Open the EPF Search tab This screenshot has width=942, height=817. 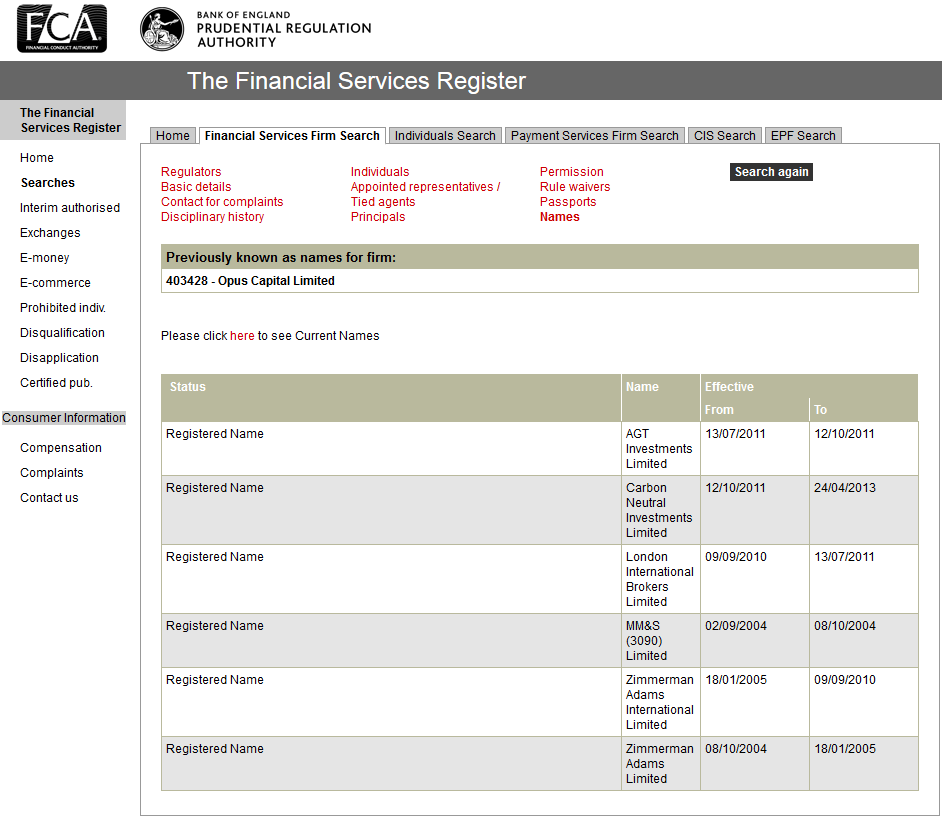pos(803,136)
